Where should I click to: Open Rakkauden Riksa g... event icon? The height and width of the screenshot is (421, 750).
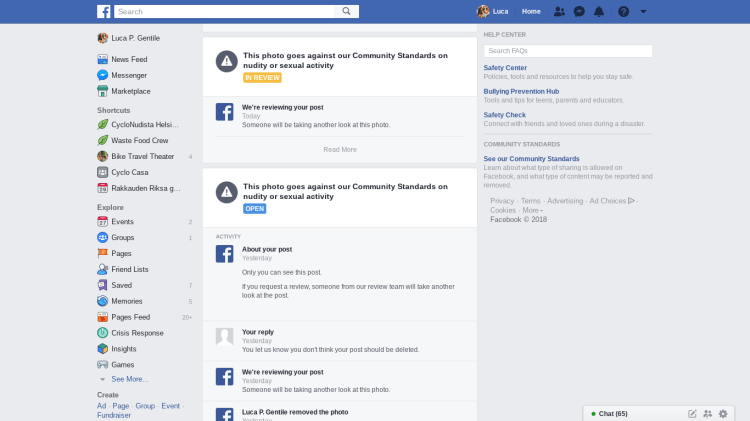(x=102, y=188)
